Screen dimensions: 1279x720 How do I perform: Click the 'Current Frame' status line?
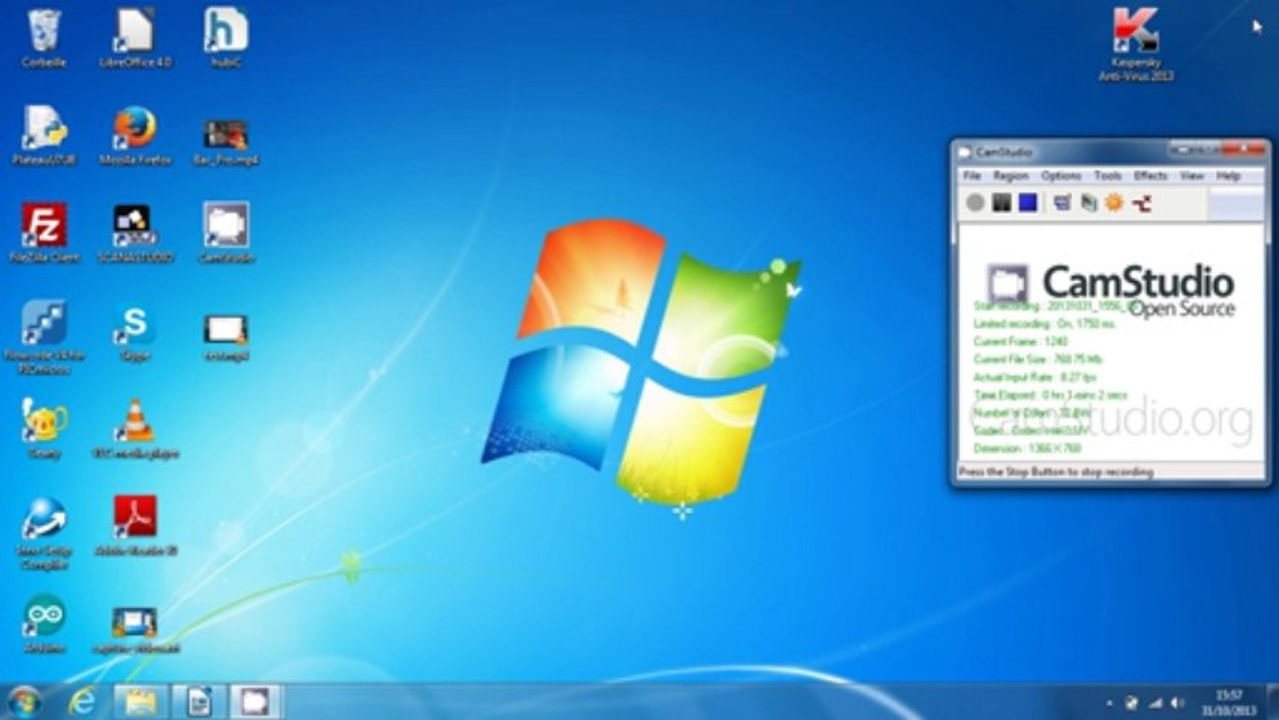click(1021, 341)
